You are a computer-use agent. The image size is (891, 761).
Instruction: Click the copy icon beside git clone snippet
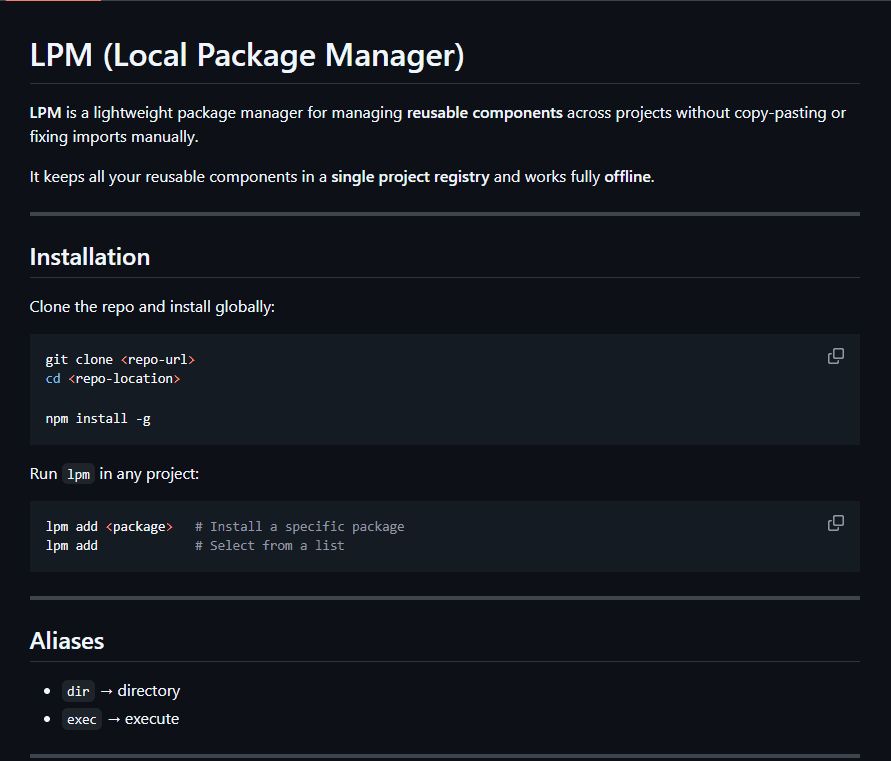coord(836,356)
